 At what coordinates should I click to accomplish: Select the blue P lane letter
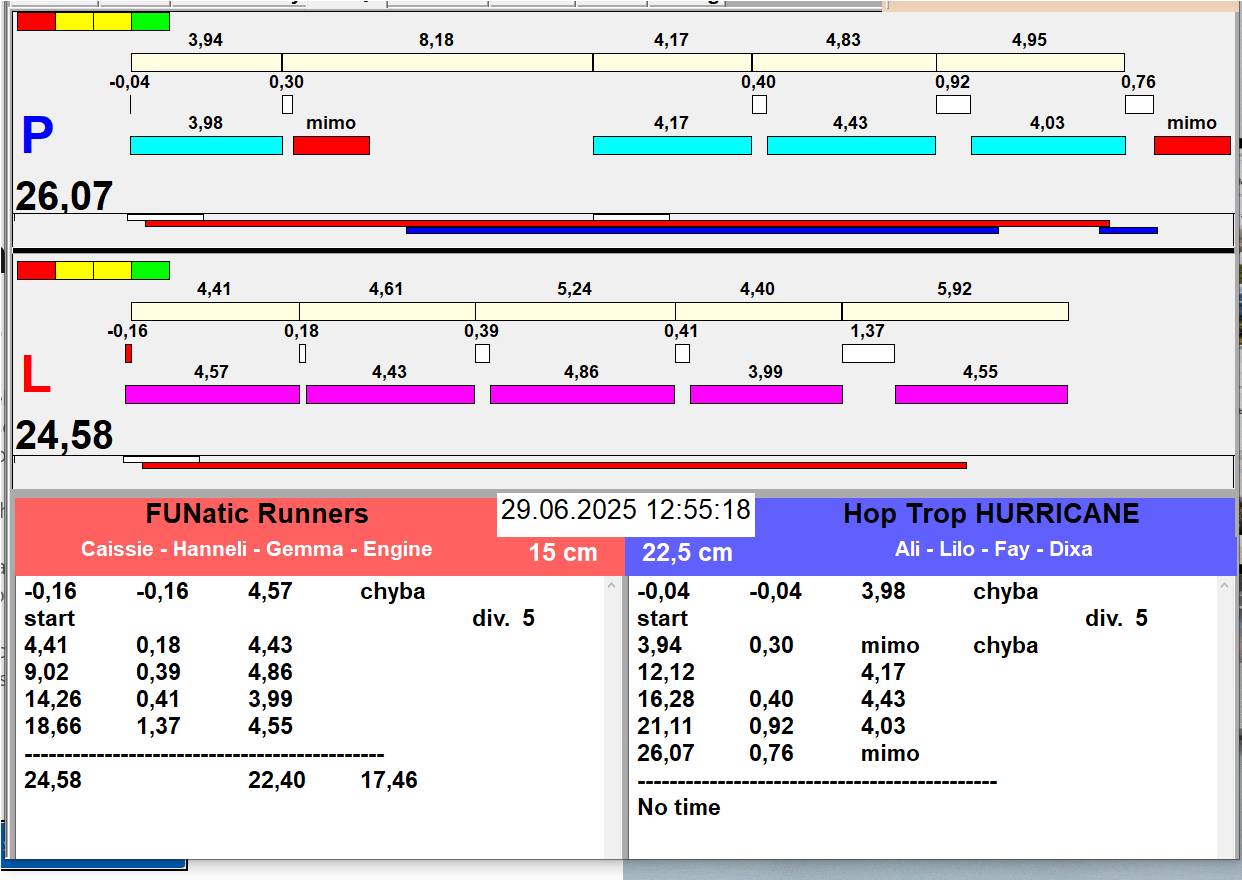coord(36,137)
